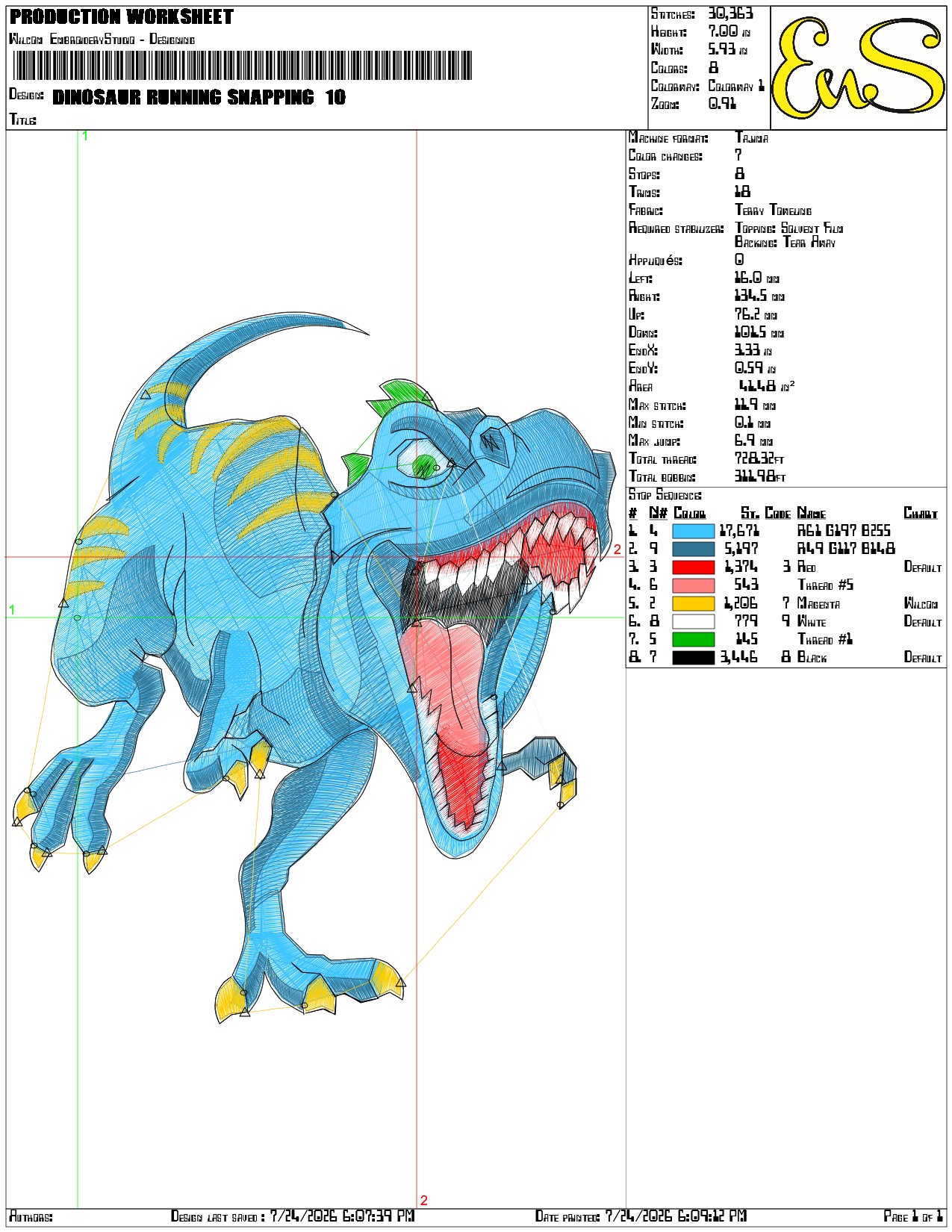The image size is (952, 1232).
Task: Click the Max stitch value '11.9 mm'
Action: pyautogui.click(x=755, y=405)
